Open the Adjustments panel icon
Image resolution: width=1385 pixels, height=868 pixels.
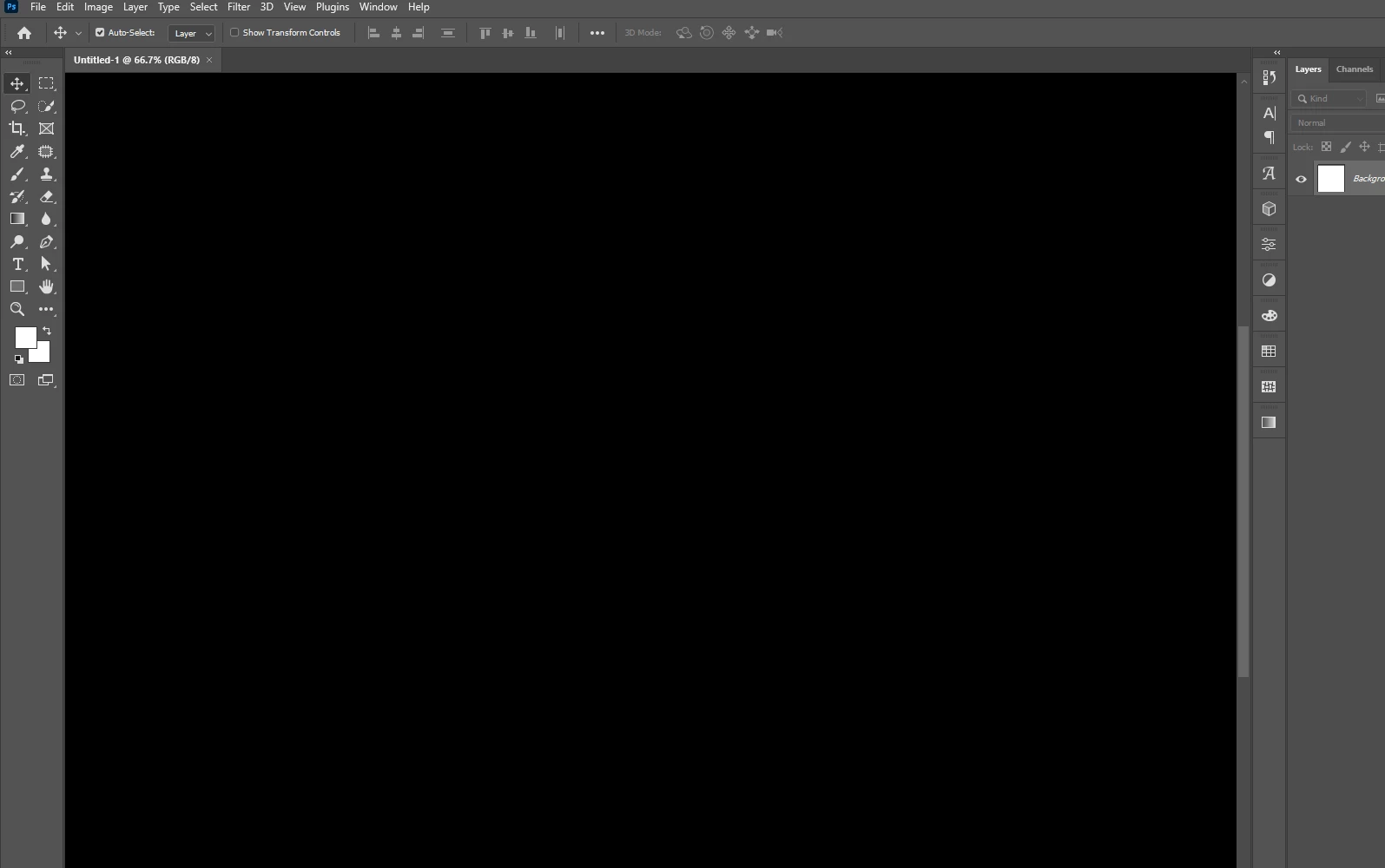[x=1269, y=280]
